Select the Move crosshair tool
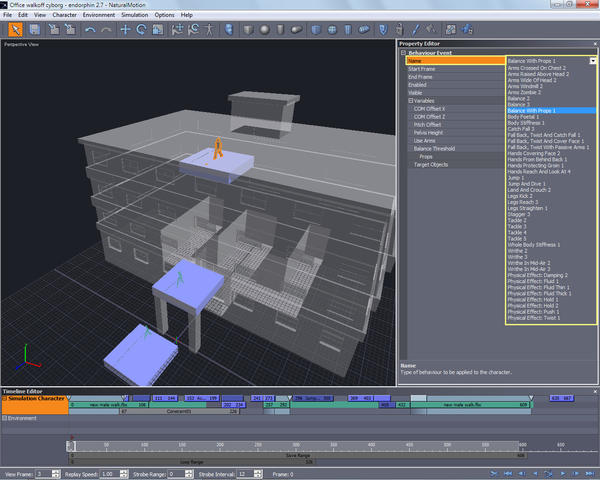600x480 pixels. tap(125, 30)
